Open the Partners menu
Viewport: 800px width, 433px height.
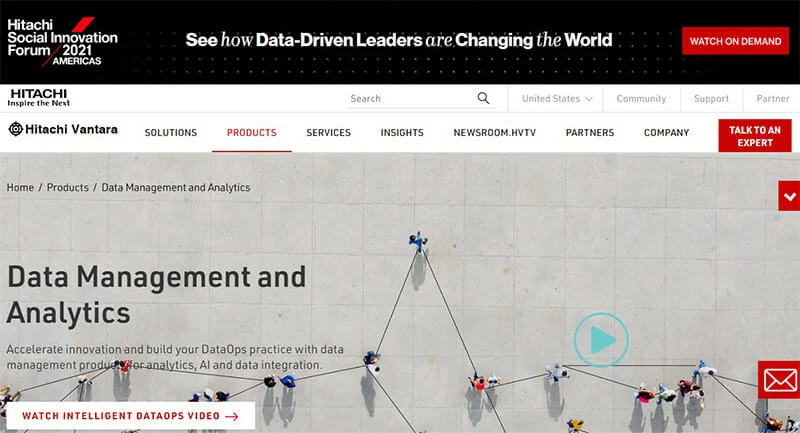(x=590, y=133)
